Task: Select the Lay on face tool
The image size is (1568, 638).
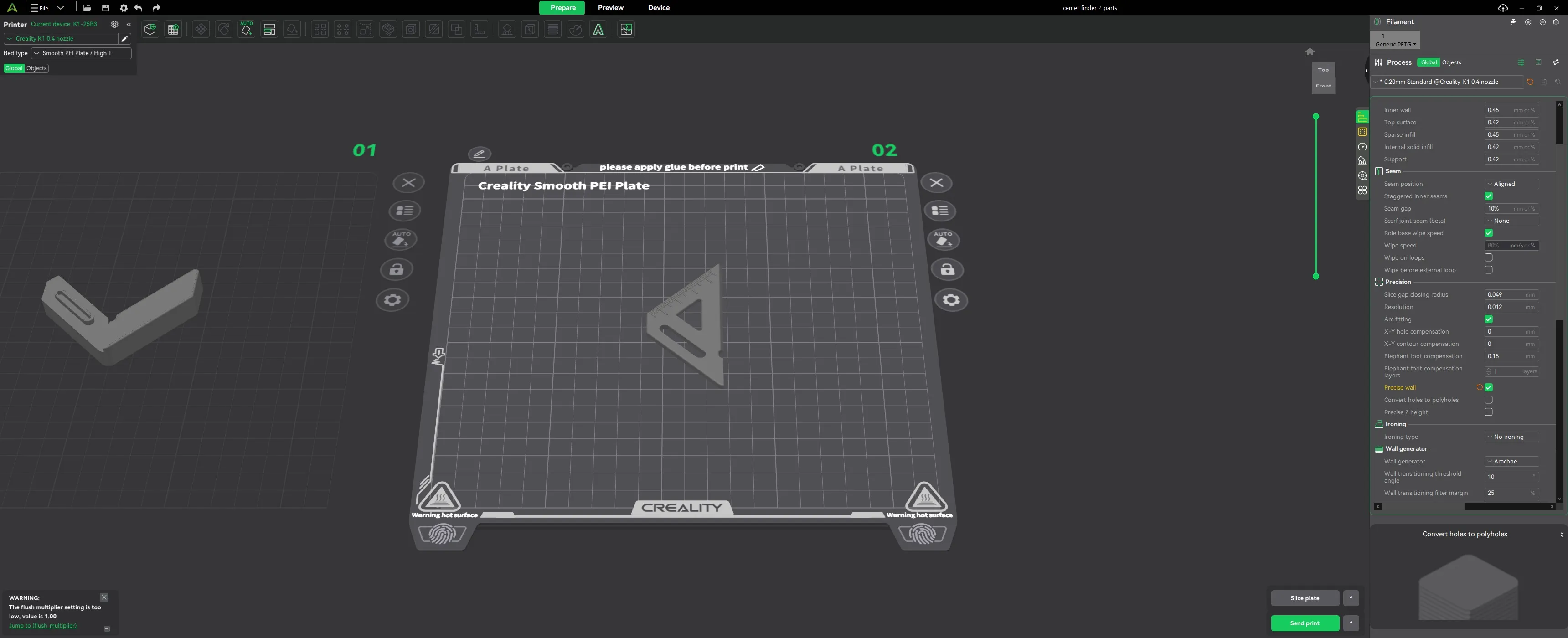Action: [x=292, y=29]
